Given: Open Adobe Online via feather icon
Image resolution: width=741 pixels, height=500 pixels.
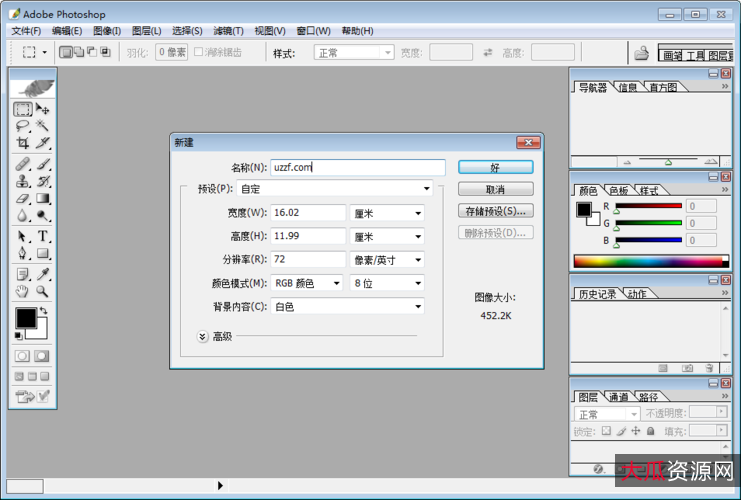Looking at the screenshot, I should [33, 87].
